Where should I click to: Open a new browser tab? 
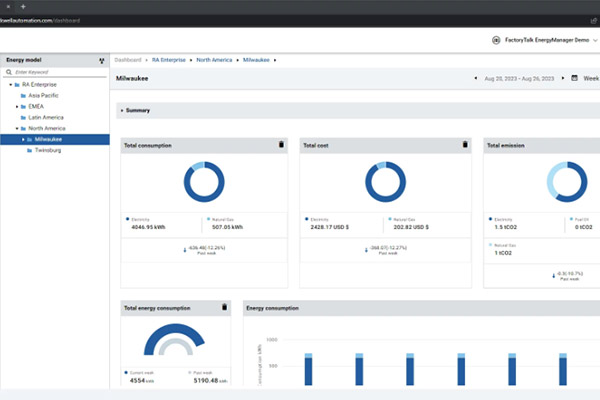(x=23, y=7)
